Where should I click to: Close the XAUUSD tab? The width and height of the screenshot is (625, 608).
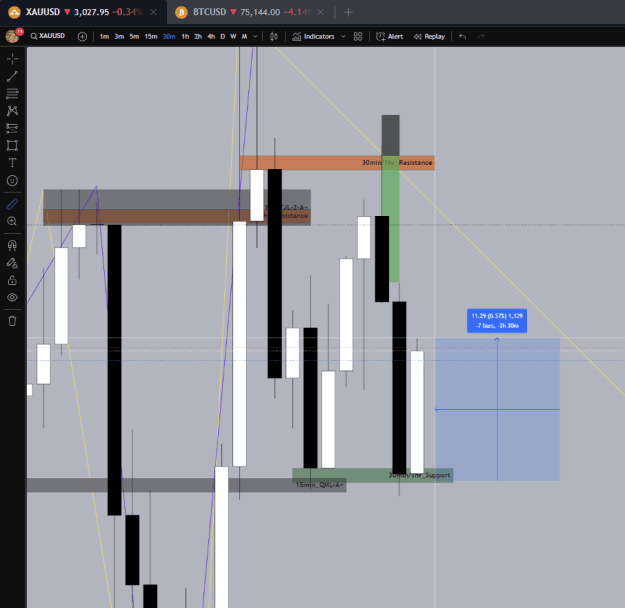point(153,12)
